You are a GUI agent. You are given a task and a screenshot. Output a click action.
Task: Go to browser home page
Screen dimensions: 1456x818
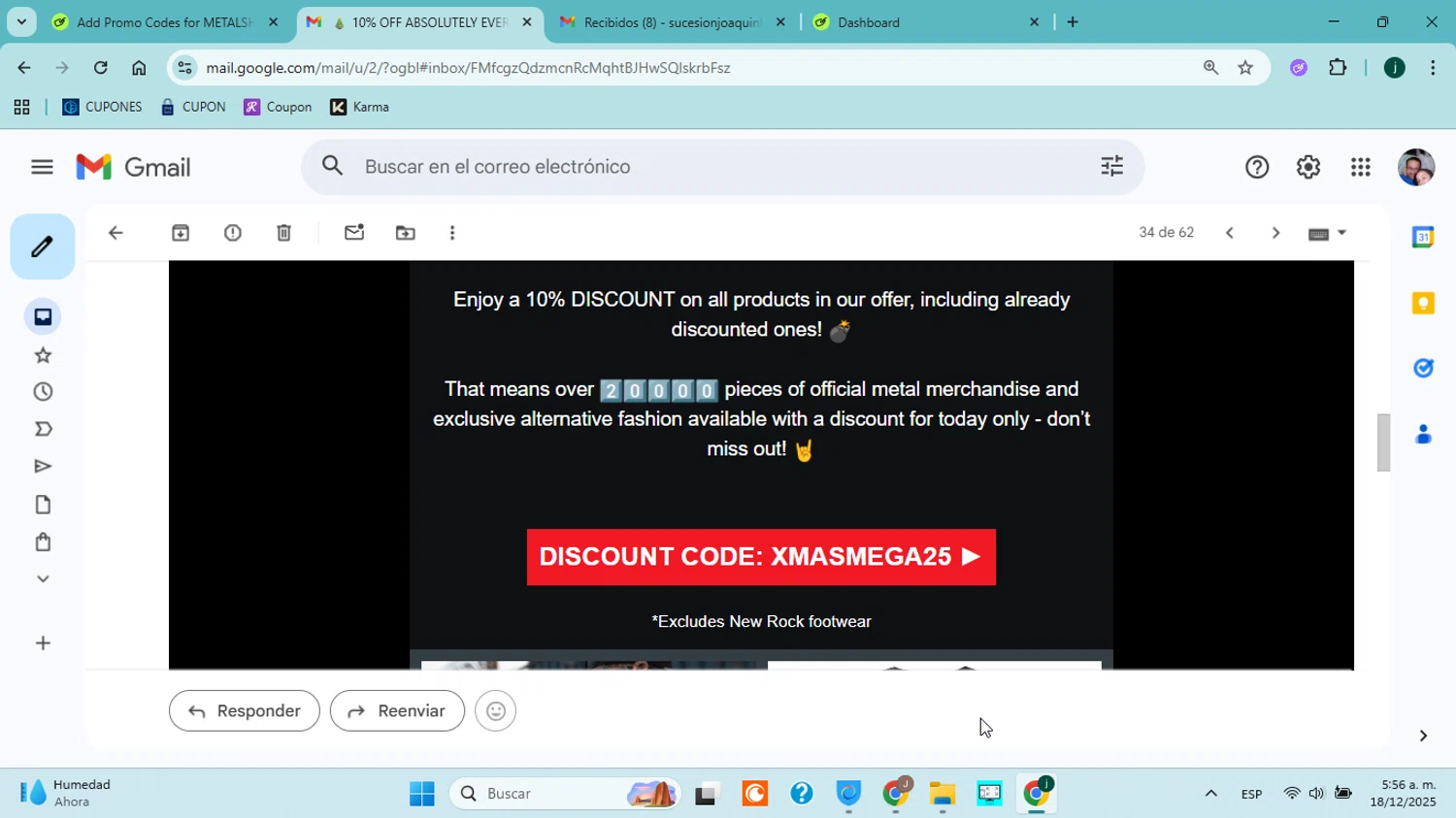[139, 68]
